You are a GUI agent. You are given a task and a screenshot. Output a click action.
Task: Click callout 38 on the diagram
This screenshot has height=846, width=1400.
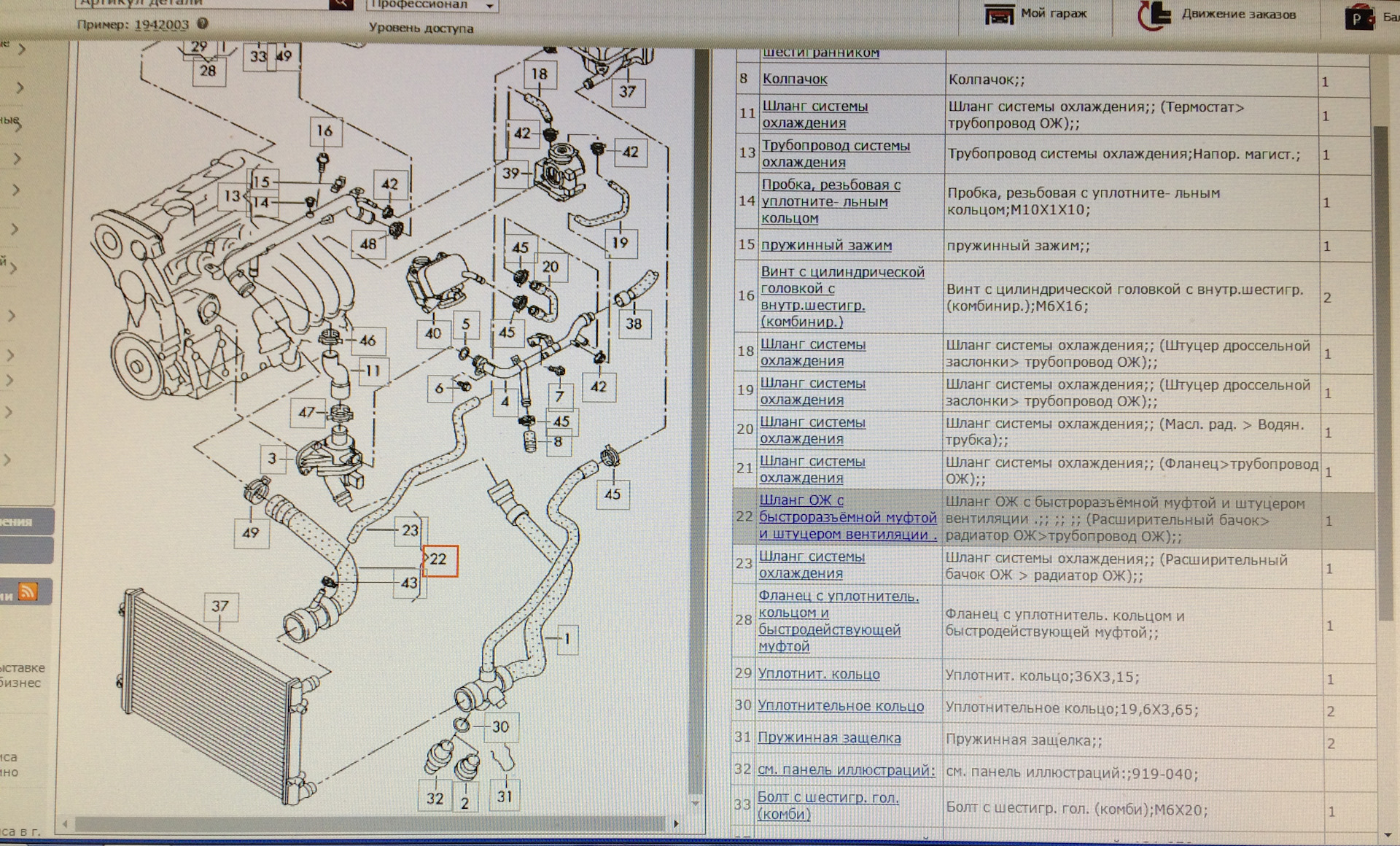coord(634,324)
